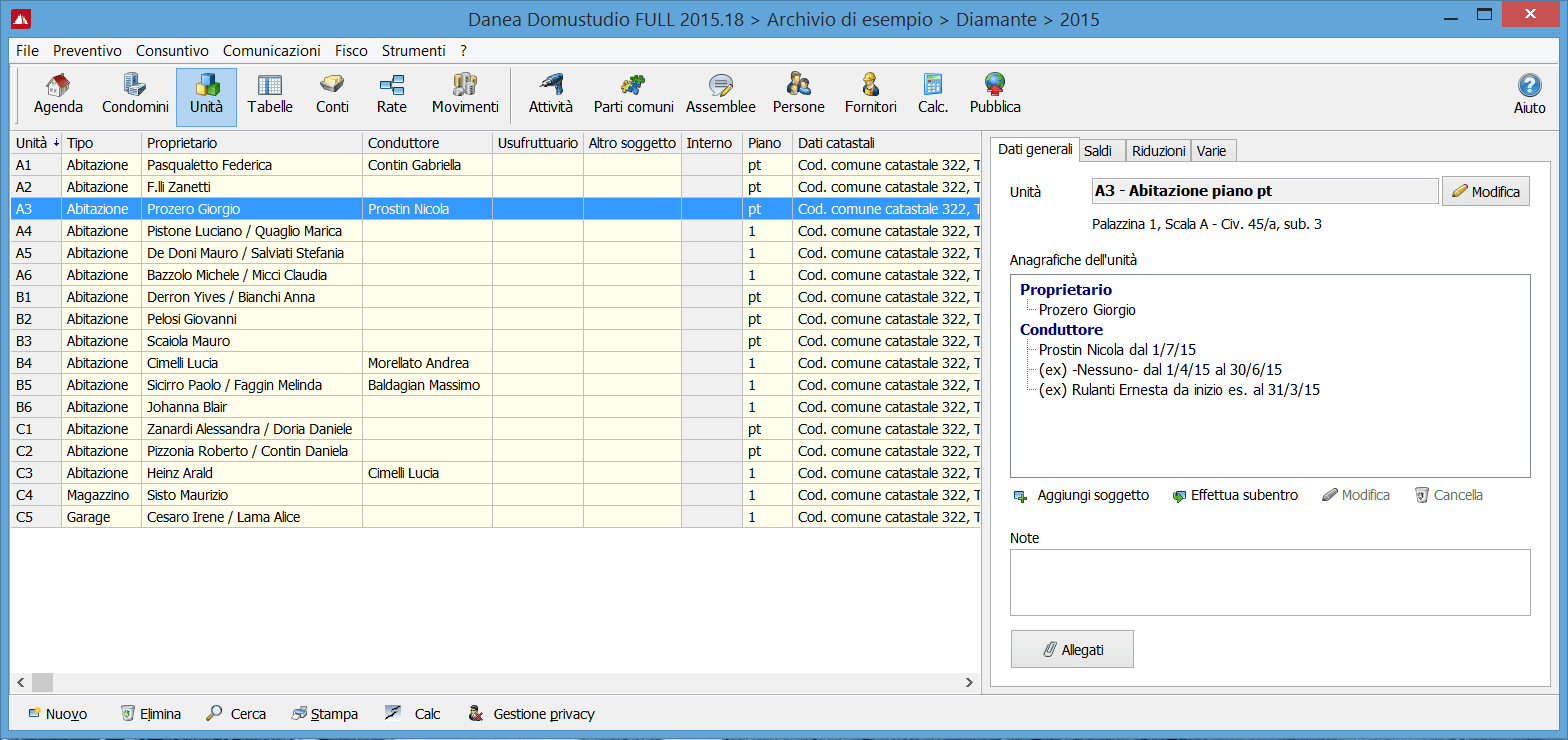Open the Consuntivo menu
Image resolution: width=1568 pixels, height=740 pixels.
click(x=172, y=50)
